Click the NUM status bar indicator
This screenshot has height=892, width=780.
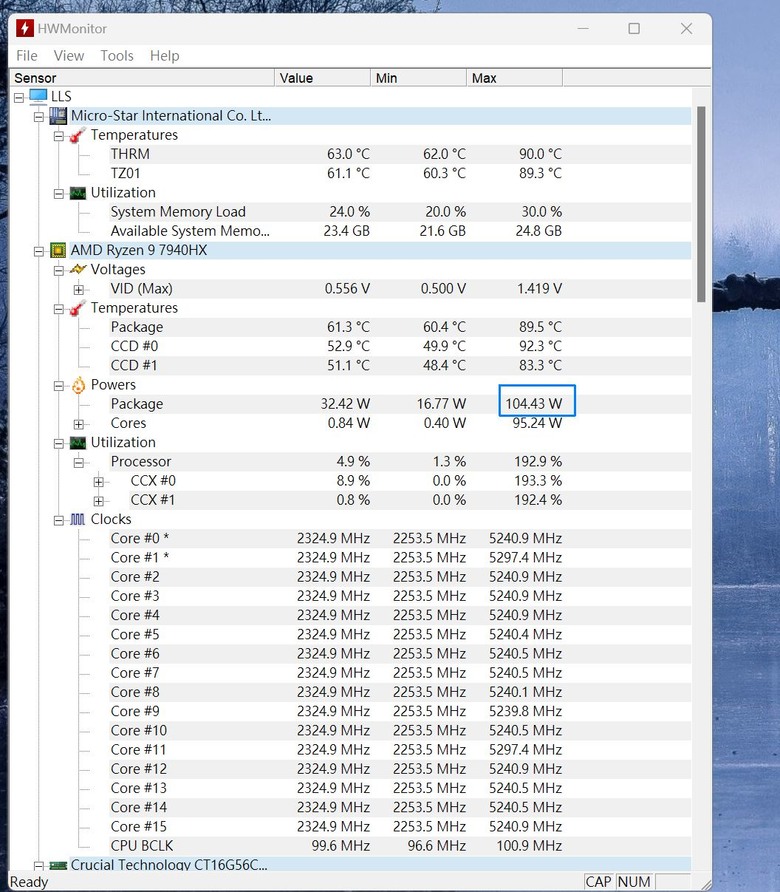(634, 882)
